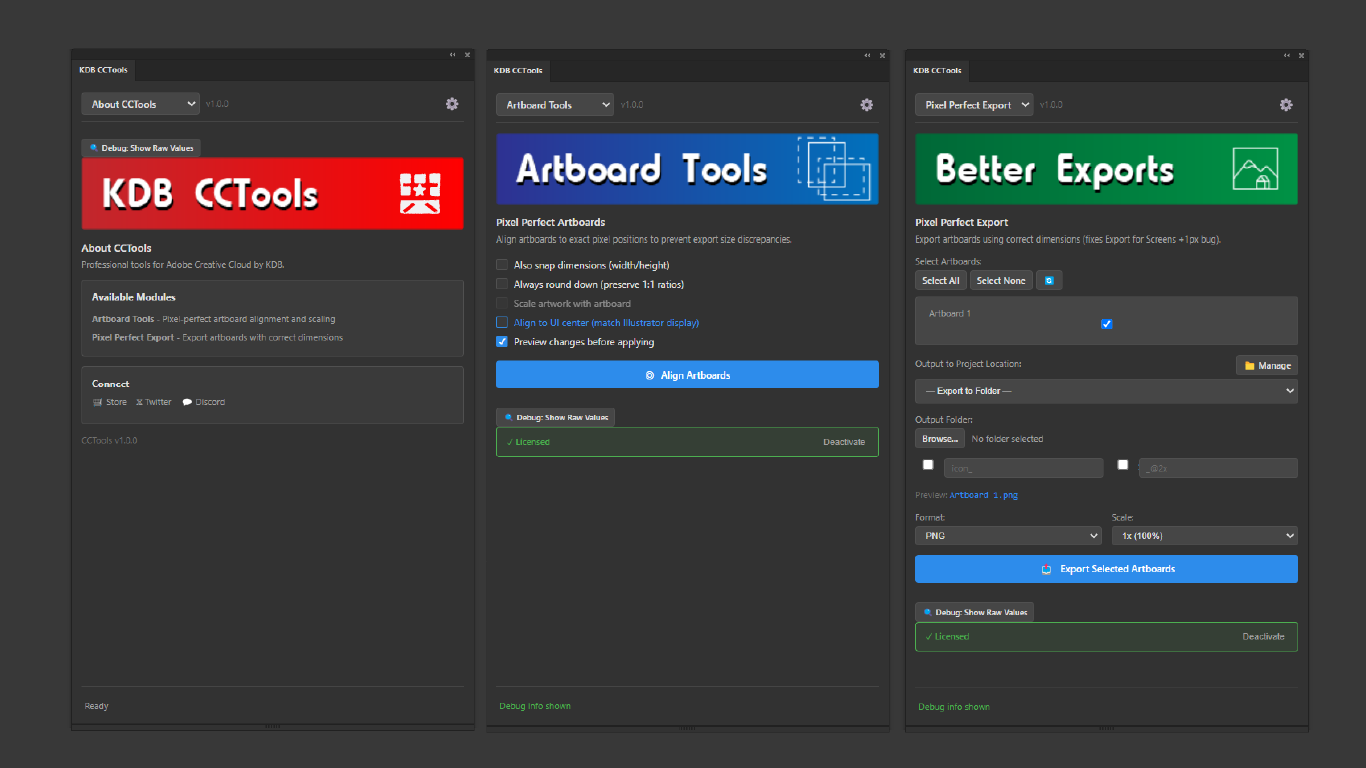This screenshot has height=768, width=1366.
Task: Click Debug: Show Raw Values in Artboard Tools panel
Action: (556, 417)
